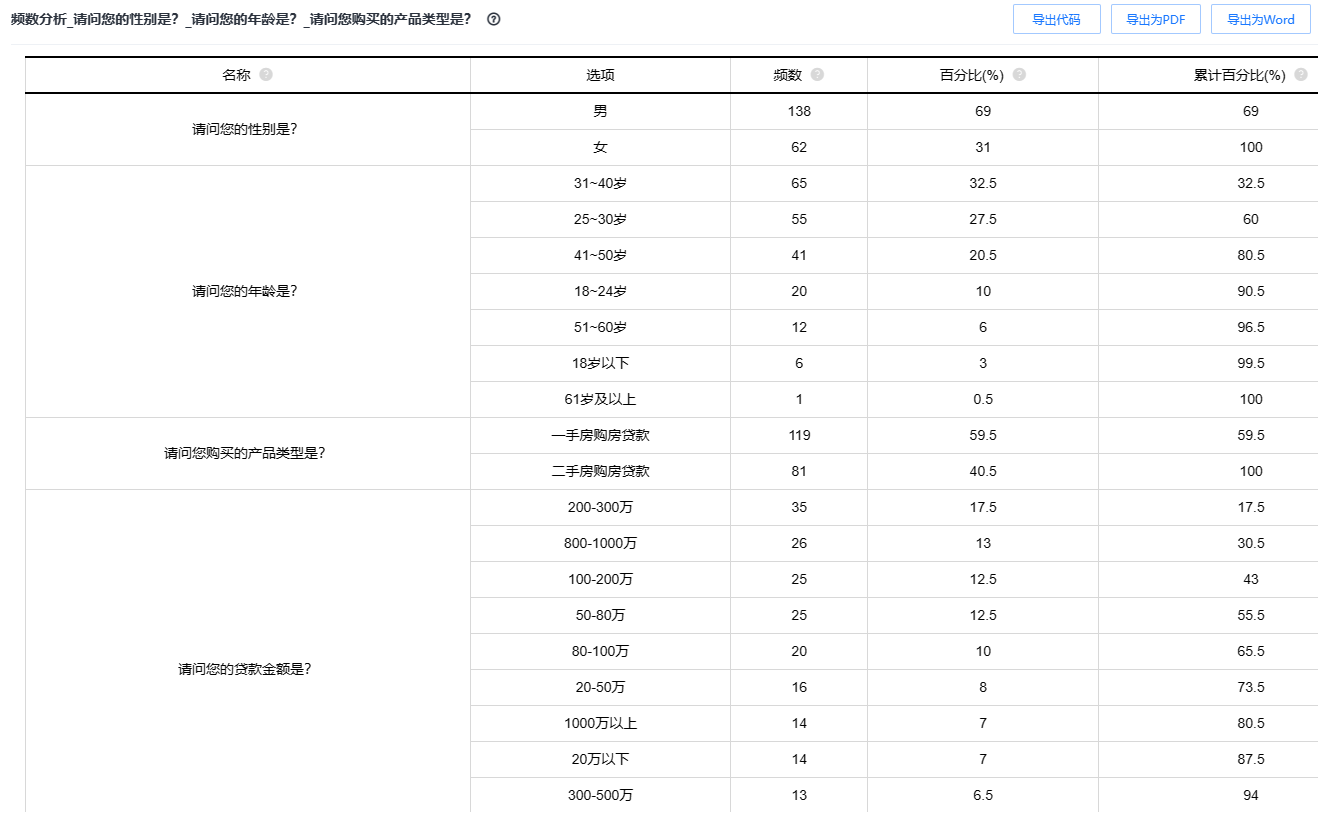Click the 请问您的年龄是？ row label
This screenshot has height=815, width=1318.
point(245,291)
